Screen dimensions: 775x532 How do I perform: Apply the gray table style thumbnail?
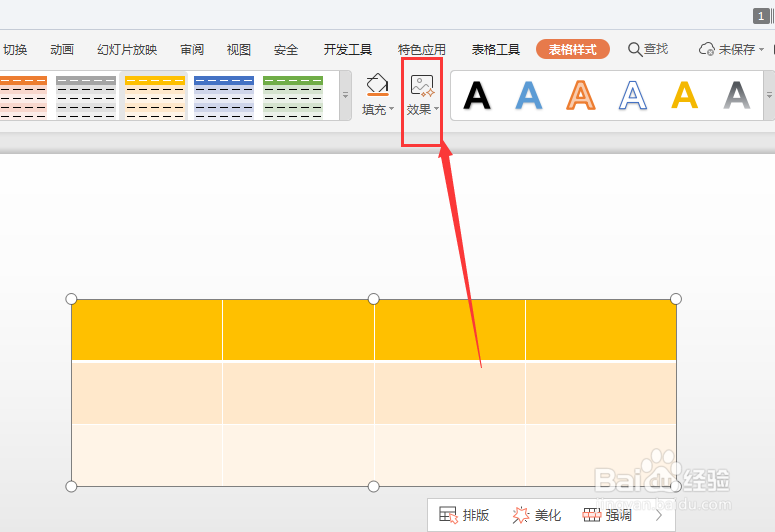click(x=86, y=97)
